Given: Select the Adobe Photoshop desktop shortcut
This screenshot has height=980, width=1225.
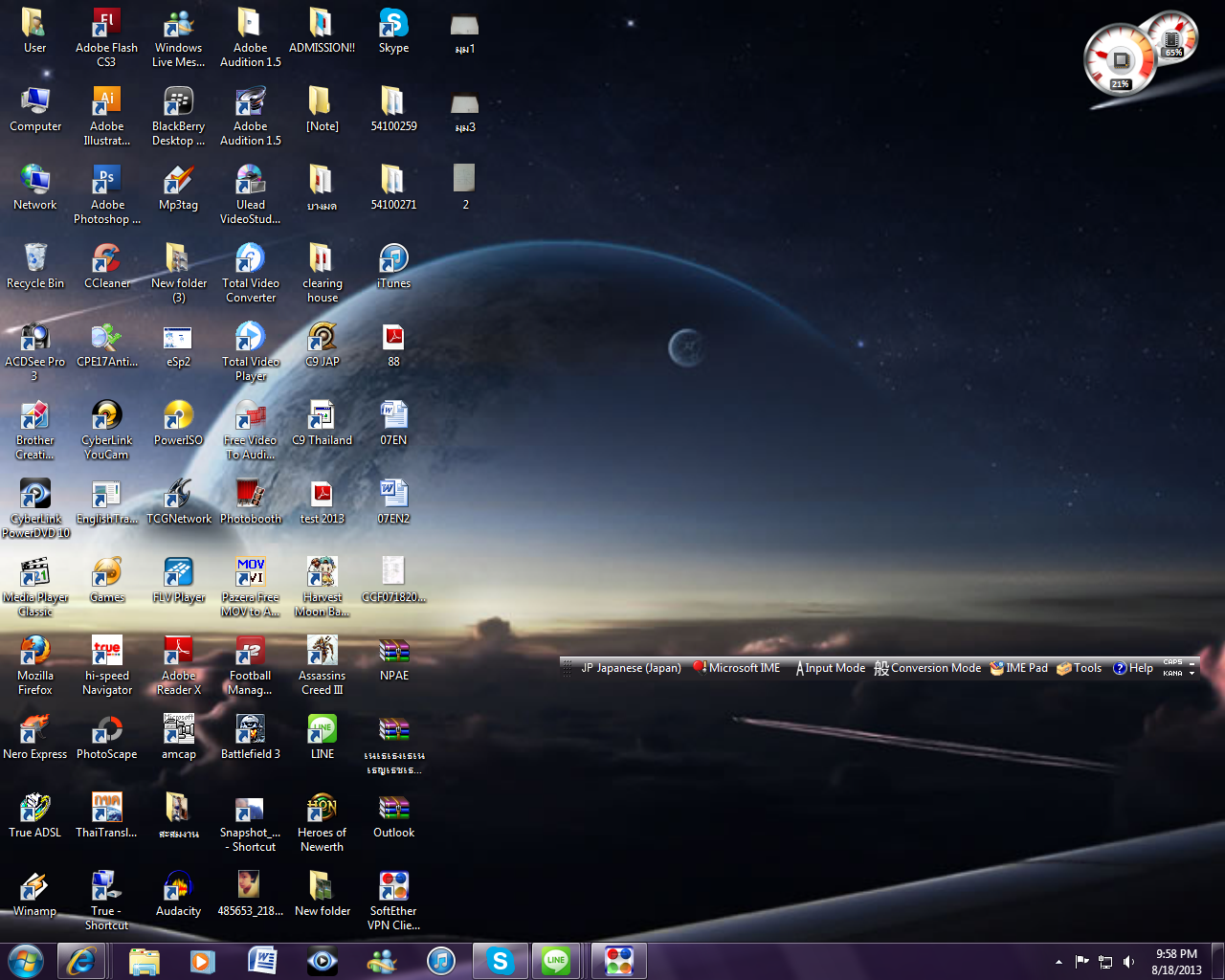Looking at the screenshot, I should pos(106,194).
